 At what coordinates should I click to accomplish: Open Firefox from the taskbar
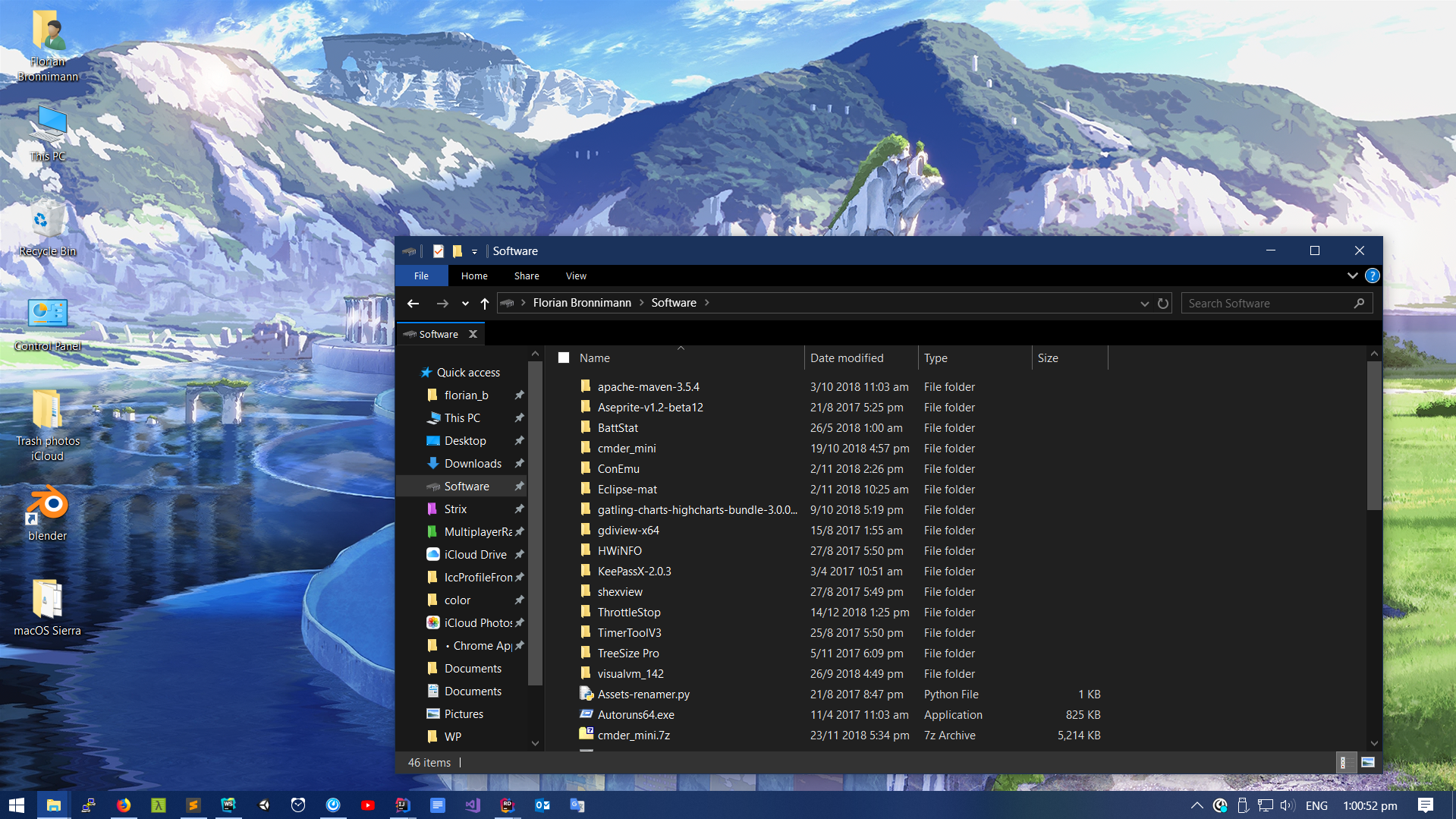pos(124,805)
